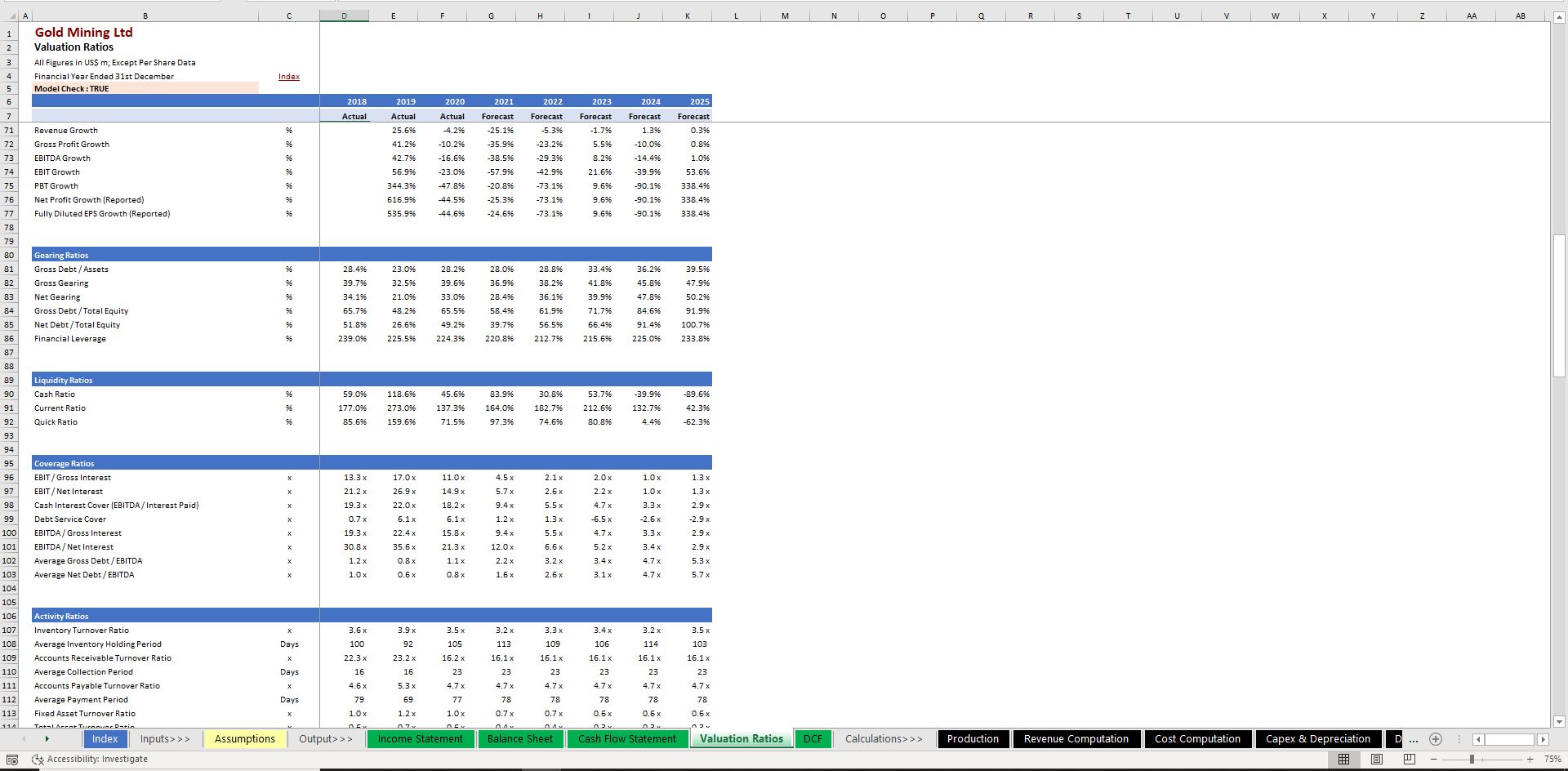Select row 81 header
The width and height of the screenshot is (1568, 771).
pyautogui.click(x=9, y=269)
